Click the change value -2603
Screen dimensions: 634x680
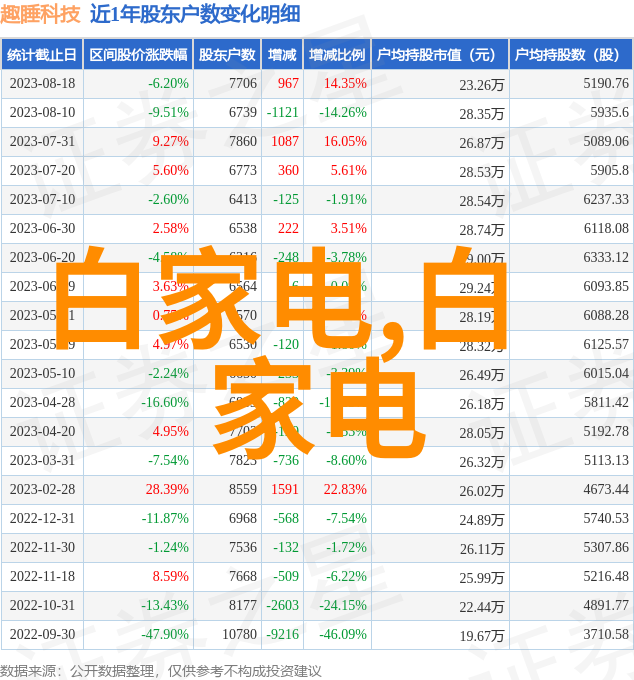pos(282,605)
